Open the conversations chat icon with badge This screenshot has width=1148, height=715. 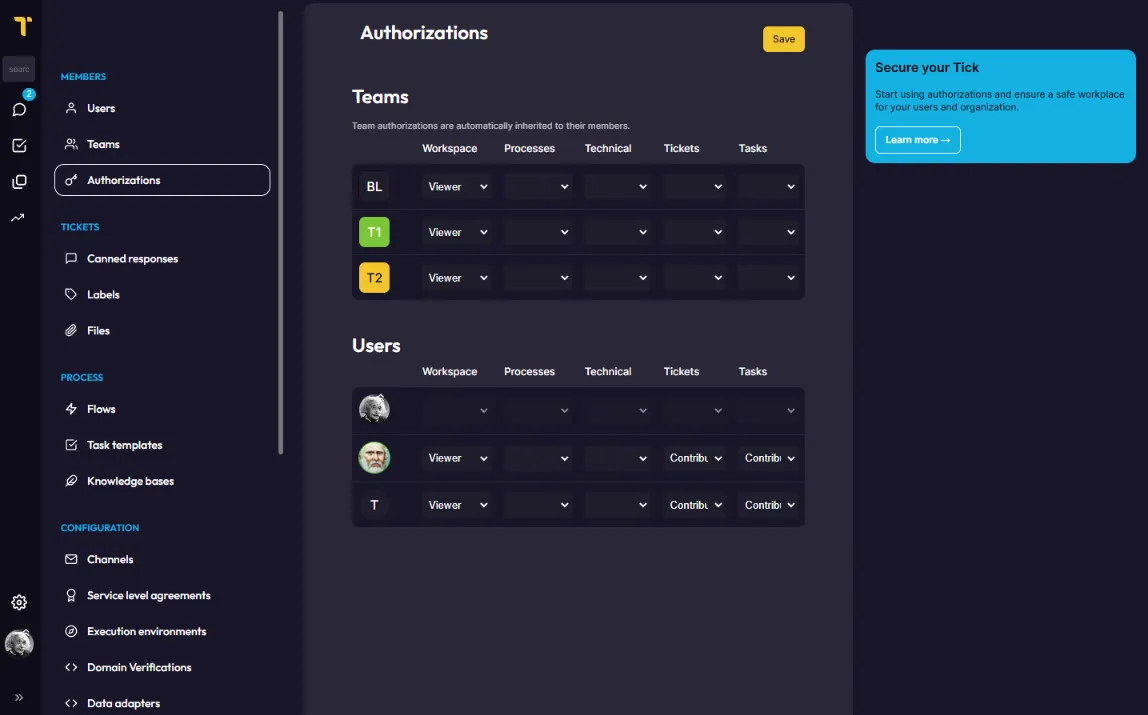pyautogui.click(x=20, y=109)
